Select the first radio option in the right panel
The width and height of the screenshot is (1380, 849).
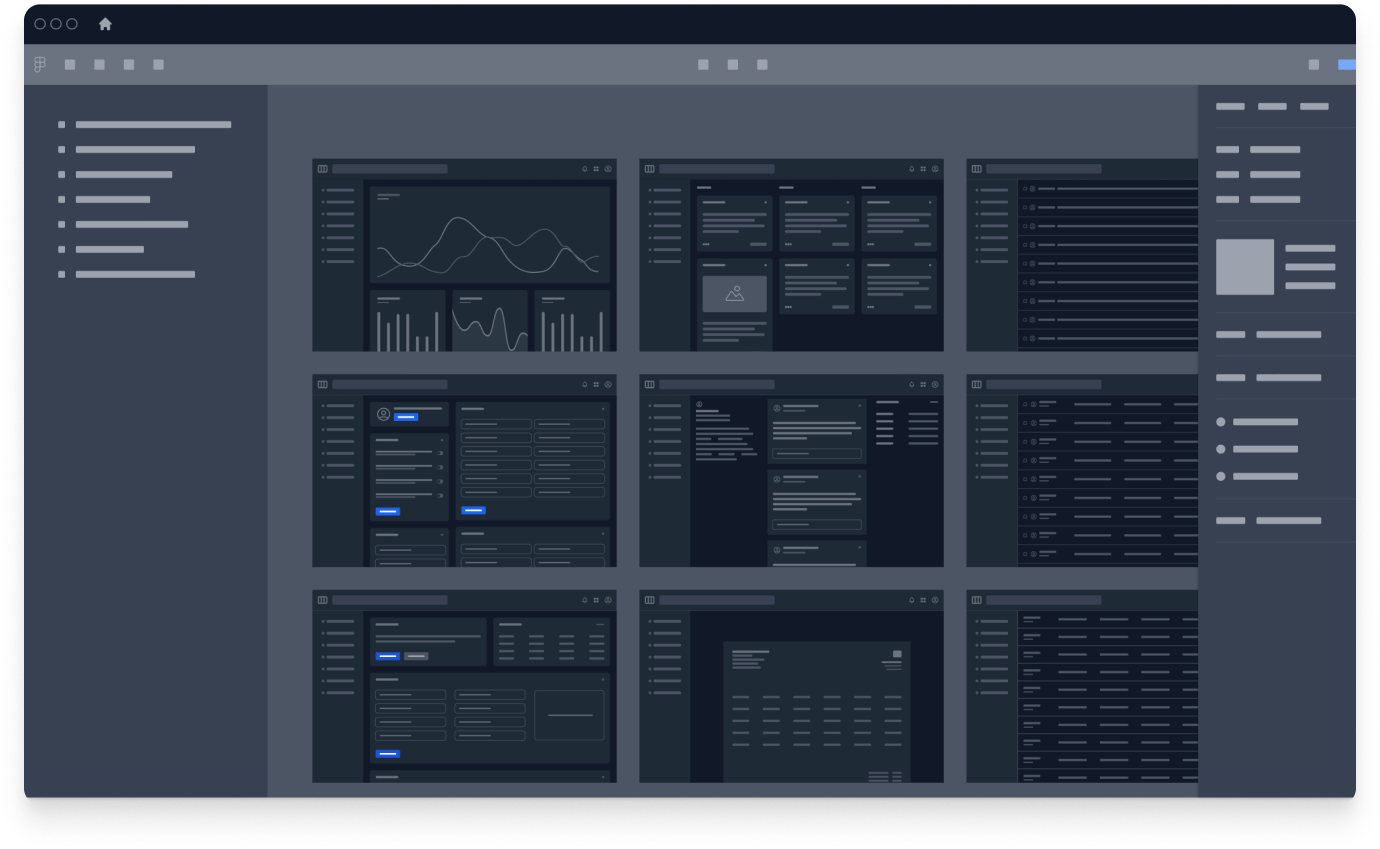tap(1221, 422)
